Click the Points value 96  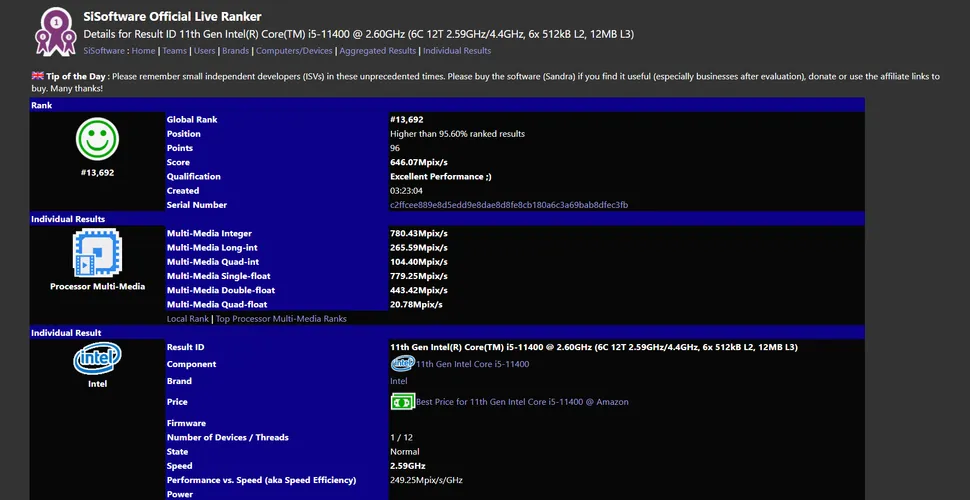(x=395, y=148)
